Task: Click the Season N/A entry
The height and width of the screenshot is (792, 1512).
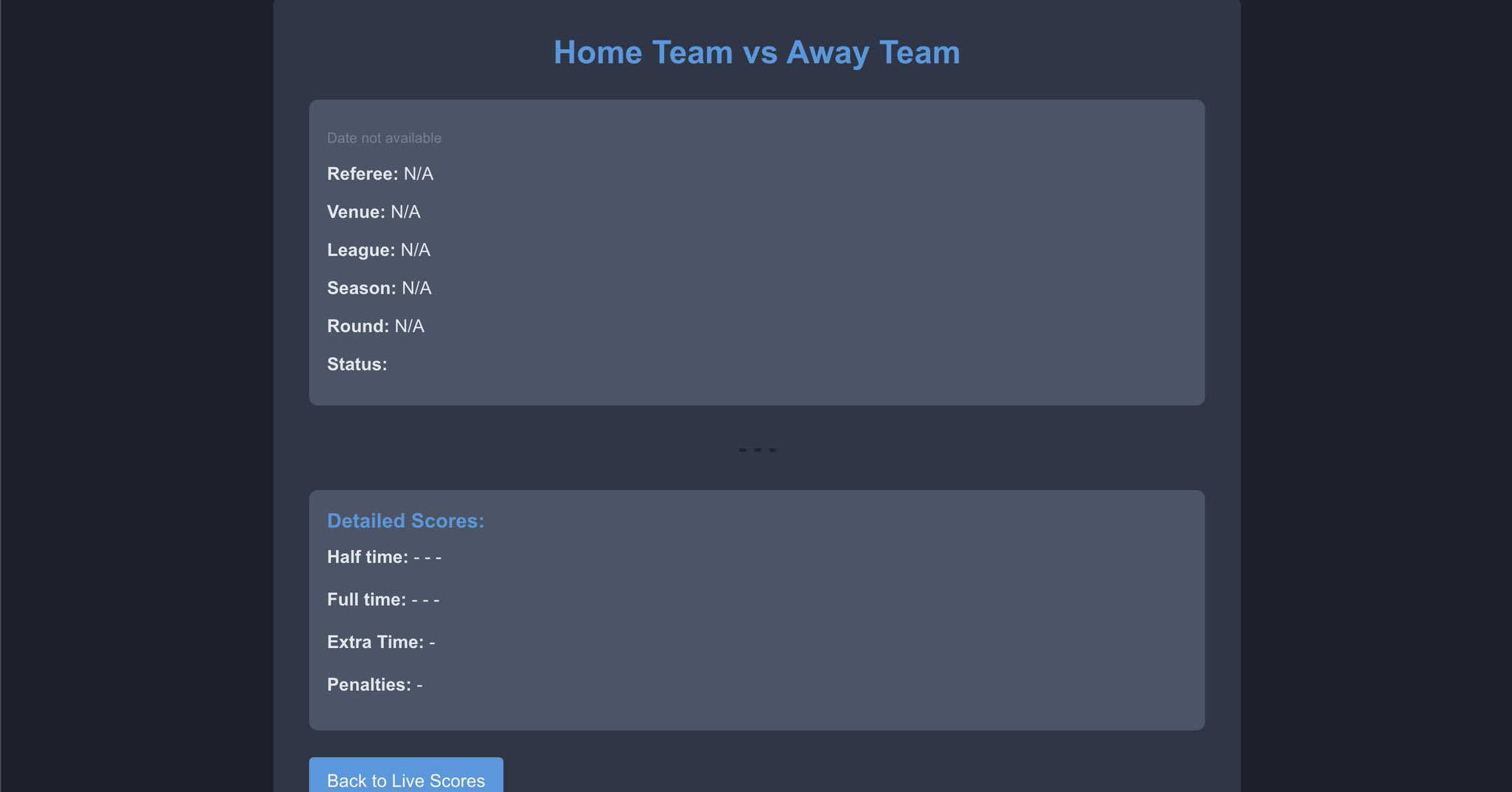Action: [379, 288]
